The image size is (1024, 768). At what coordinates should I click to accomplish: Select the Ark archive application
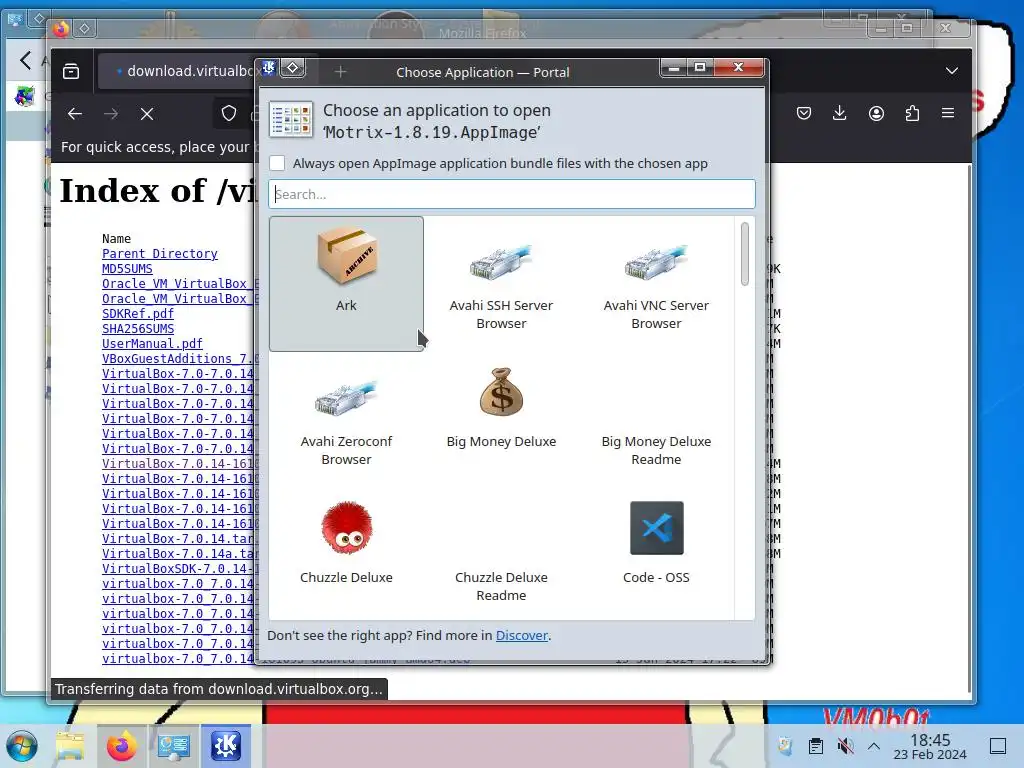[x=346, y=284]
